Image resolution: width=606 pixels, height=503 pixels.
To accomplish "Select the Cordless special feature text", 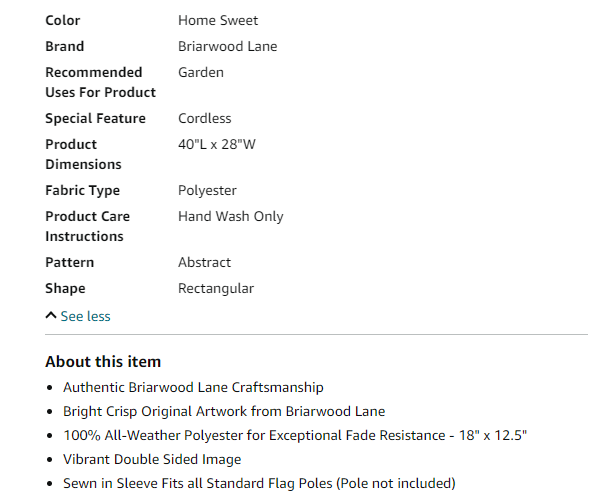I will click(204, 118).
